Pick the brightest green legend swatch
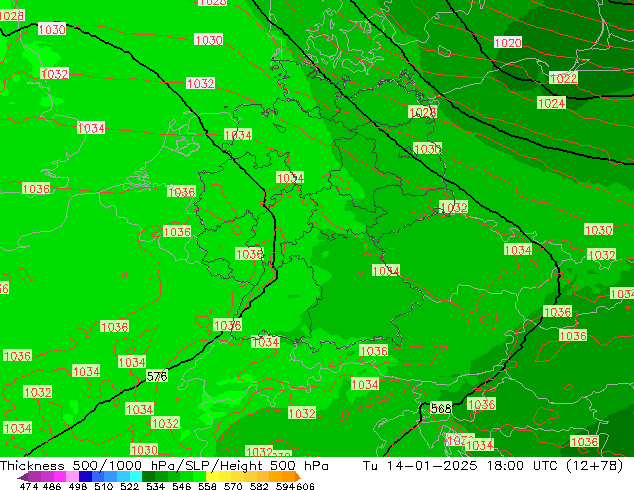This screenshot has height=490, width=634. [x=199, y=476]
